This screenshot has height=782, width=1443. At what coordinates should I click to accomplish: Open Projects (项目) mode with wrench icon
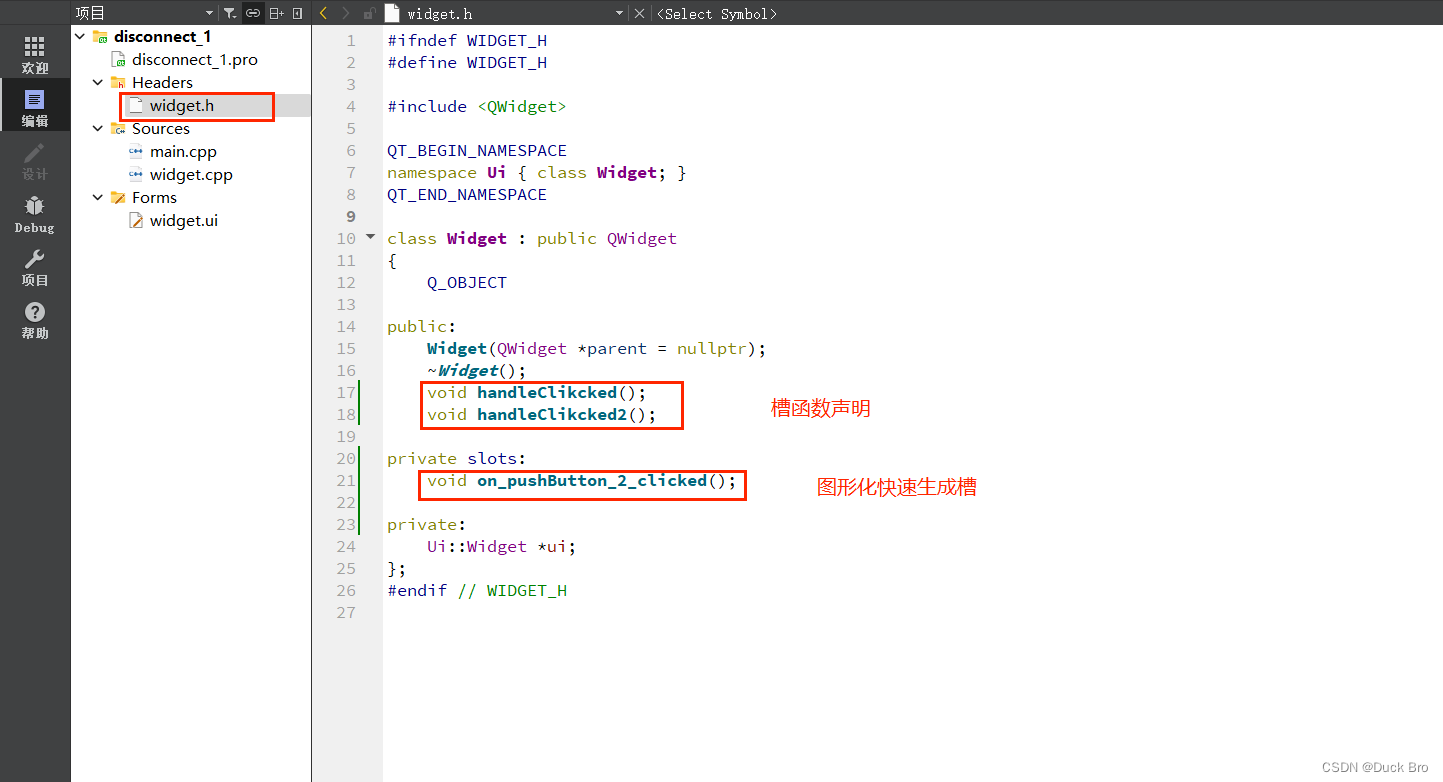click(34, 266)
